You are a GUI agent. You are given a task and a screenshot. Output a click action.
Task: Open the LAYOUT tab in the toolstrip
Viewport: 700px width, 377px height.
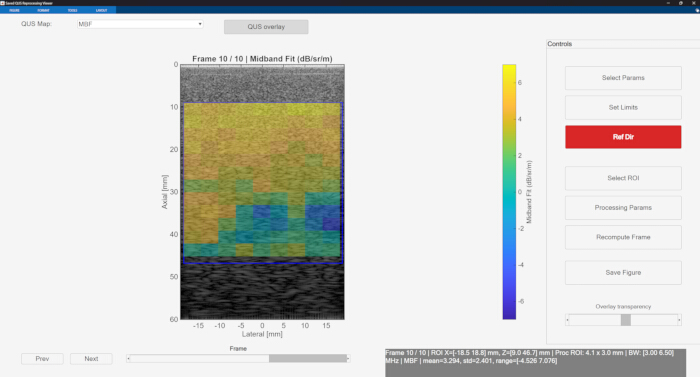pyautogui.click(x=101, y=10)
